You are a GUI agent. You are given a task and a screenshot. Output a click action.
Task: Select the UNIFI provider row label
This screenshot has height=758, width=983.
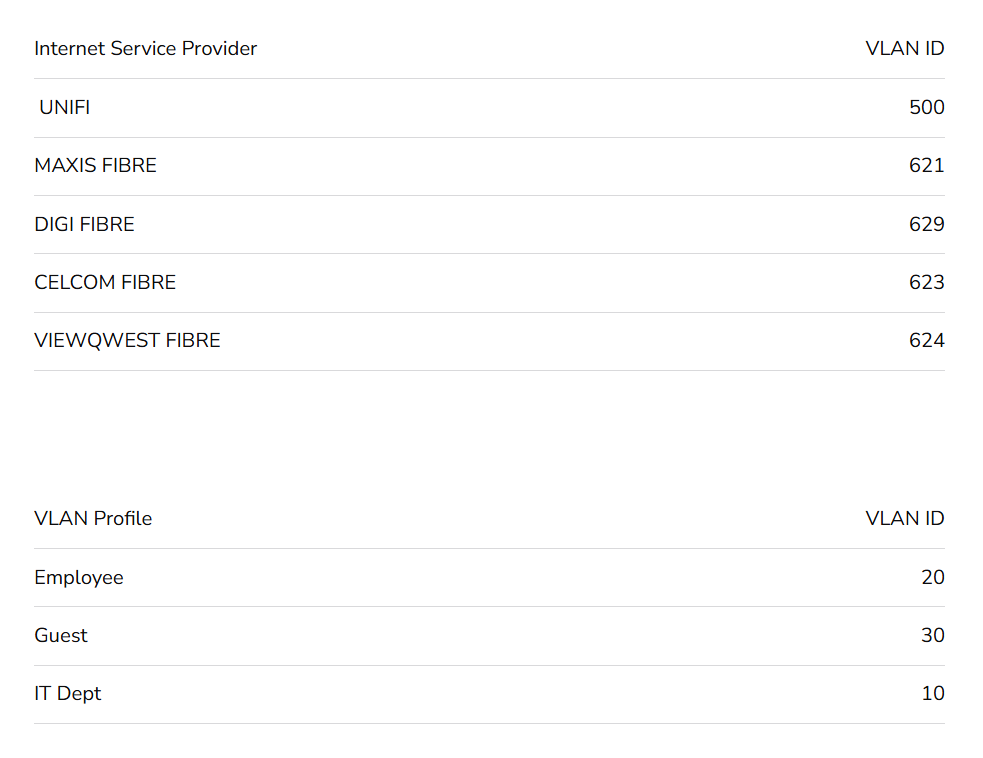click(x=65, y=107)
